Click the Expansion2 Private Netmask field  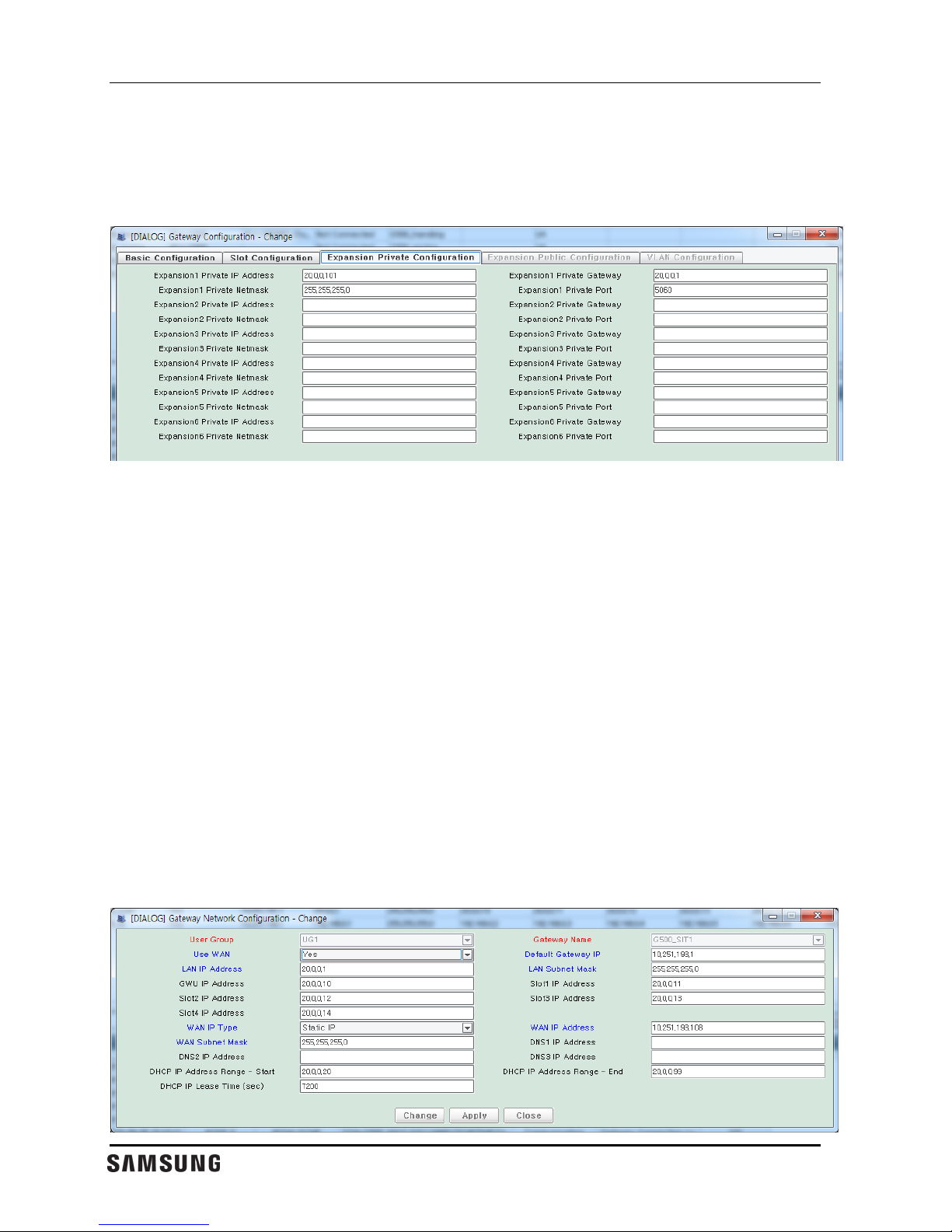pyautogui.click(x=389, y=319)
